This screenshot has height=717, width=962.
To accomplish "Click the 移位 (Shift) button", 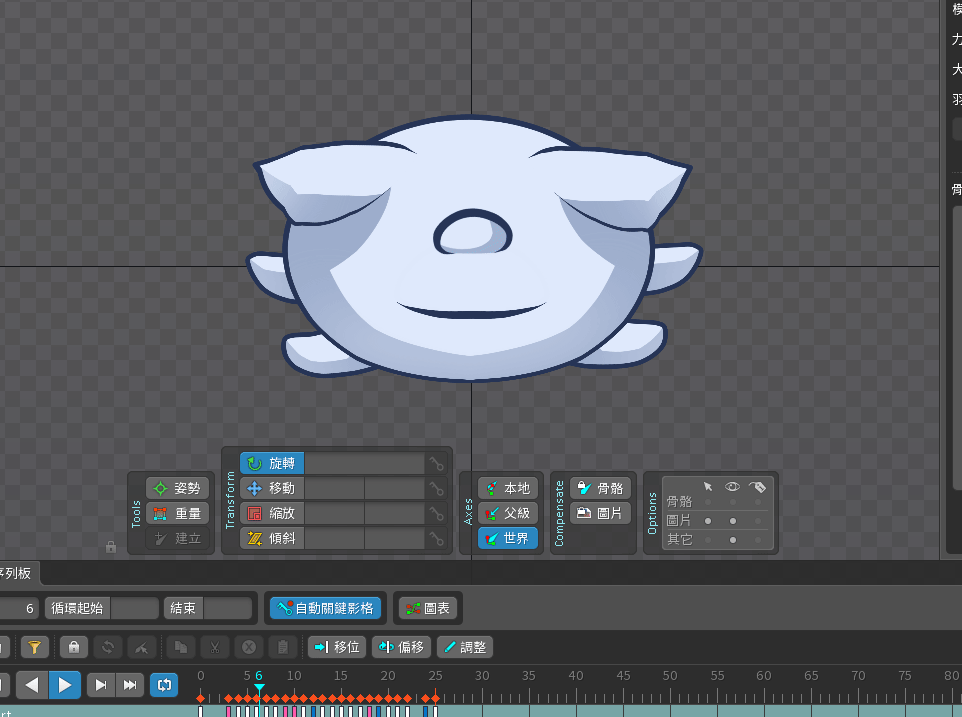I will (337, 647).
